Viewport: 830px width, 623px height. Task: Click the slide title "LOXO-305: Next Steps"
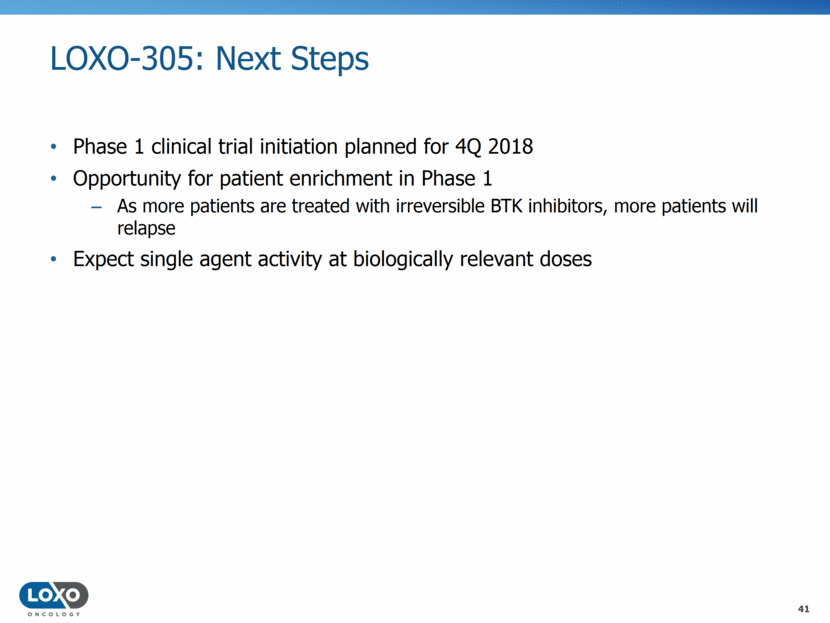point(209,60)
